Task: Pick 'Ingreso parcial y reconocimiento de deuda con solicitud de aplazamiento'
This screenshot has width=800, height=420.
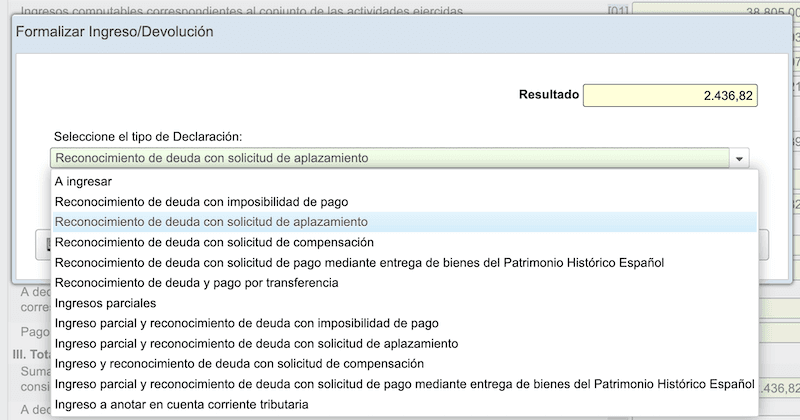Action: tap(405, 343)
